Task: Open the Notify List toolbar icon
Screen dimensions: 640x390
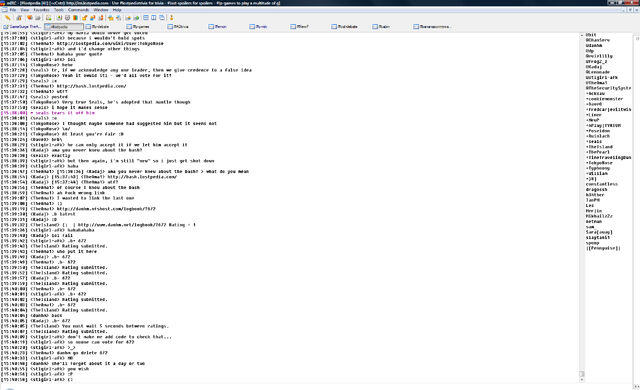Action: pos(128,18)
